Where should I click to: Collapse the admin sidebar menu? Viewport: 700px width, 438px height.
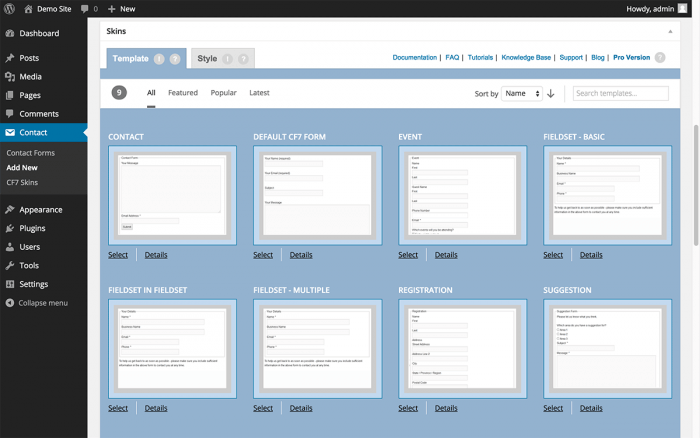pyautogui.click(x=37, y=303)
